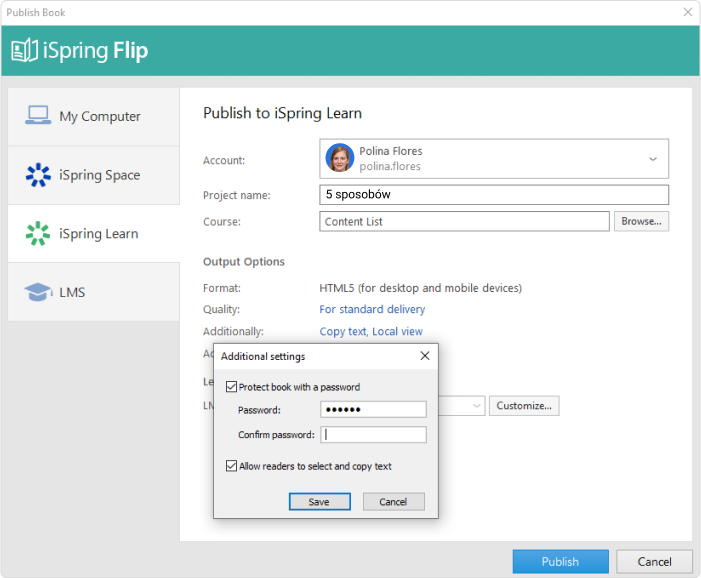The height and width of the screenshot is (578, 701).
Task: Click the Browse... button
Action: [641, 221]
